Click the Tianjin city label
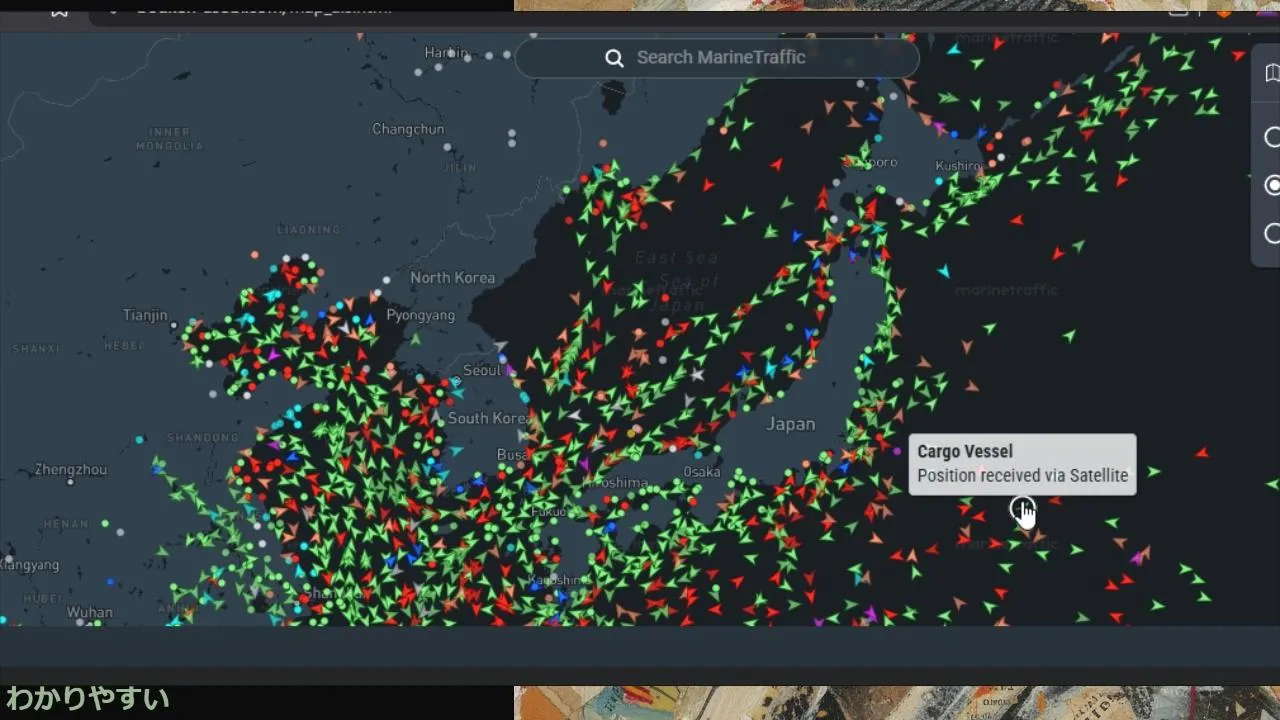Viewport: 1280px width, 720px height. (x=145, y=315)
